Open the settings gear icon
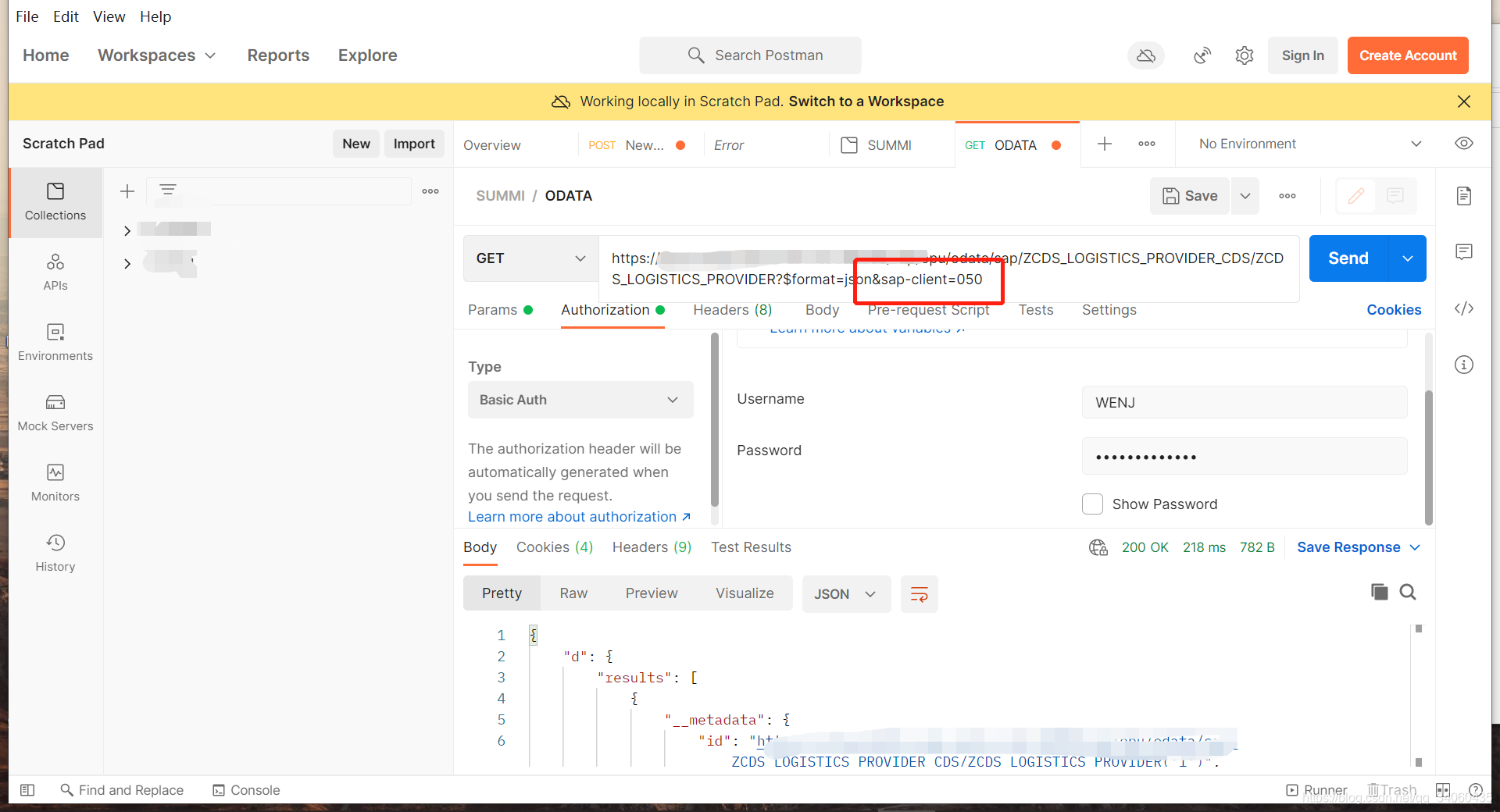Image resolution: width=1500 pixels, height=812 pixels. (1245, 55)
